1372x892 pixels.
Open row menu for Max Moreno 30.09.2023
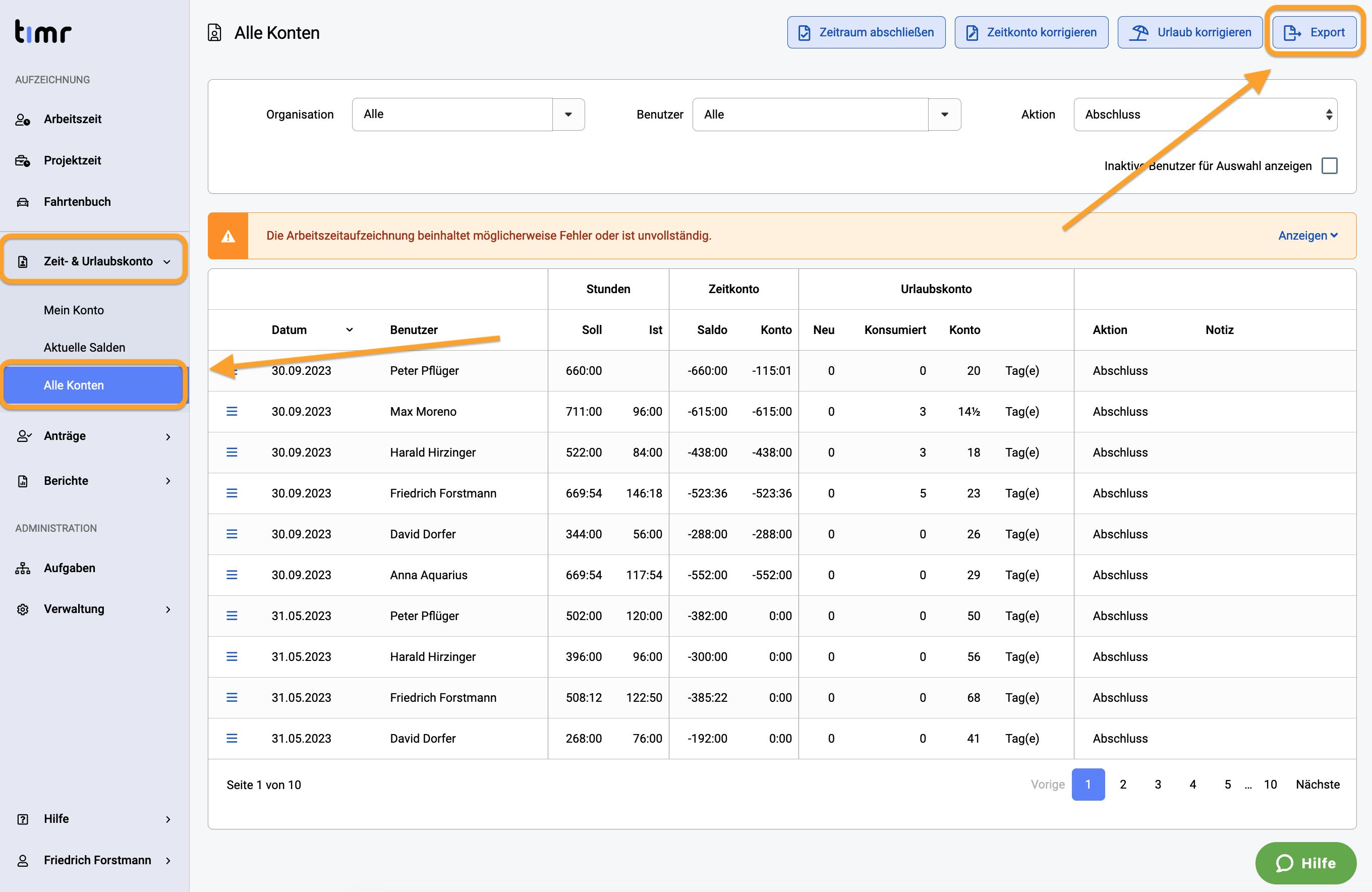click(x=232, y=412)
